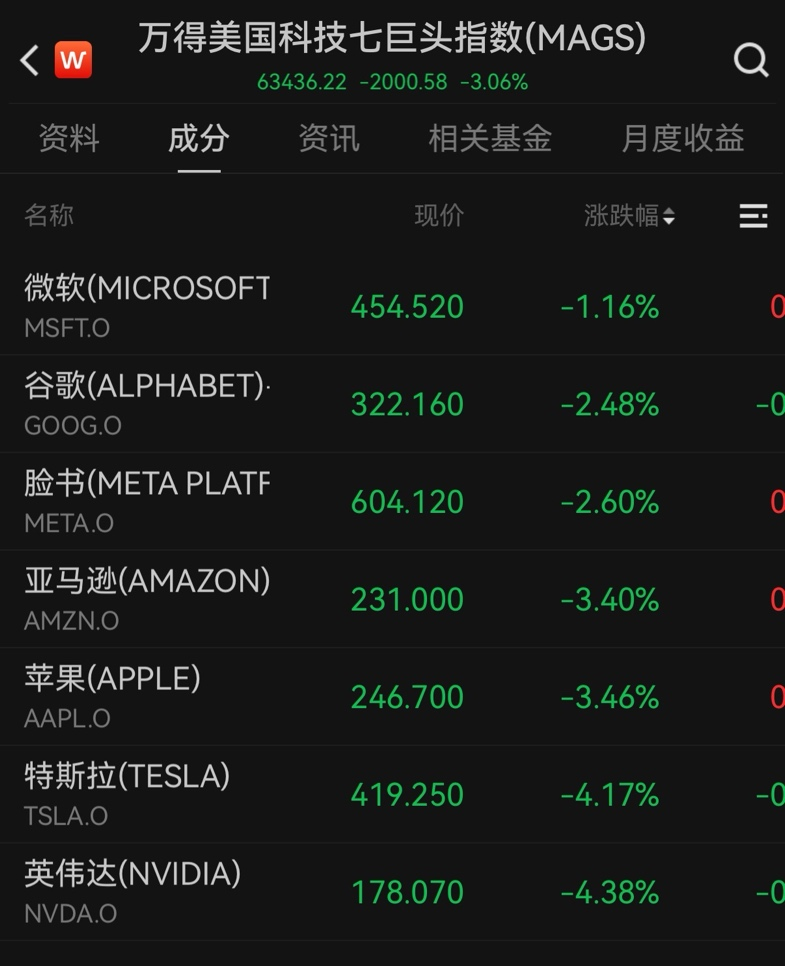View the 月度收益 tab
Image resolution: width=785 pixels, height=966 pixels.
pyautogui.click(x=683, y=138)
